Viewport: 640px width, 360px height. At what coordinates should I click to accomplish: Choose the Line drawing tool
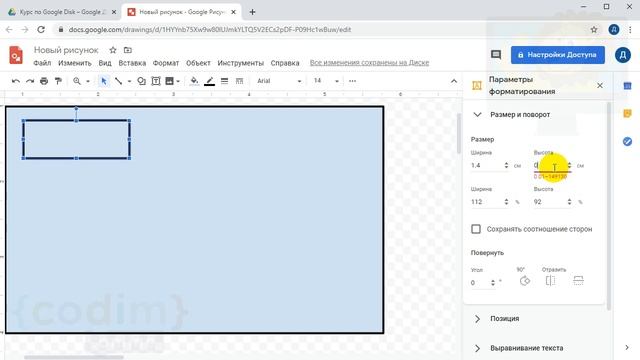pos(118,81)
